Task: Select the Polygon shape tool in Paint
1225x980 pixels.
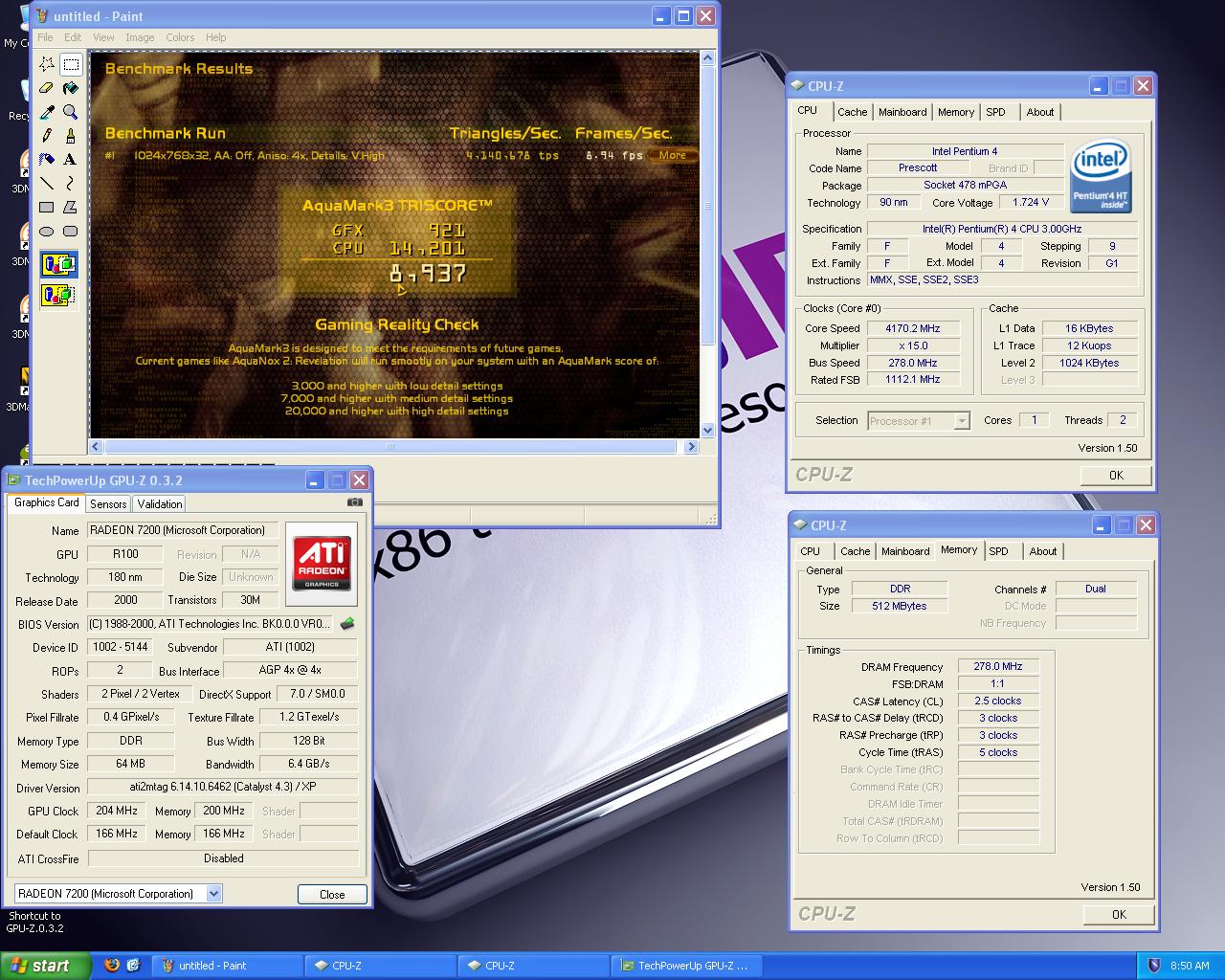Action: [x=71, y=207]
